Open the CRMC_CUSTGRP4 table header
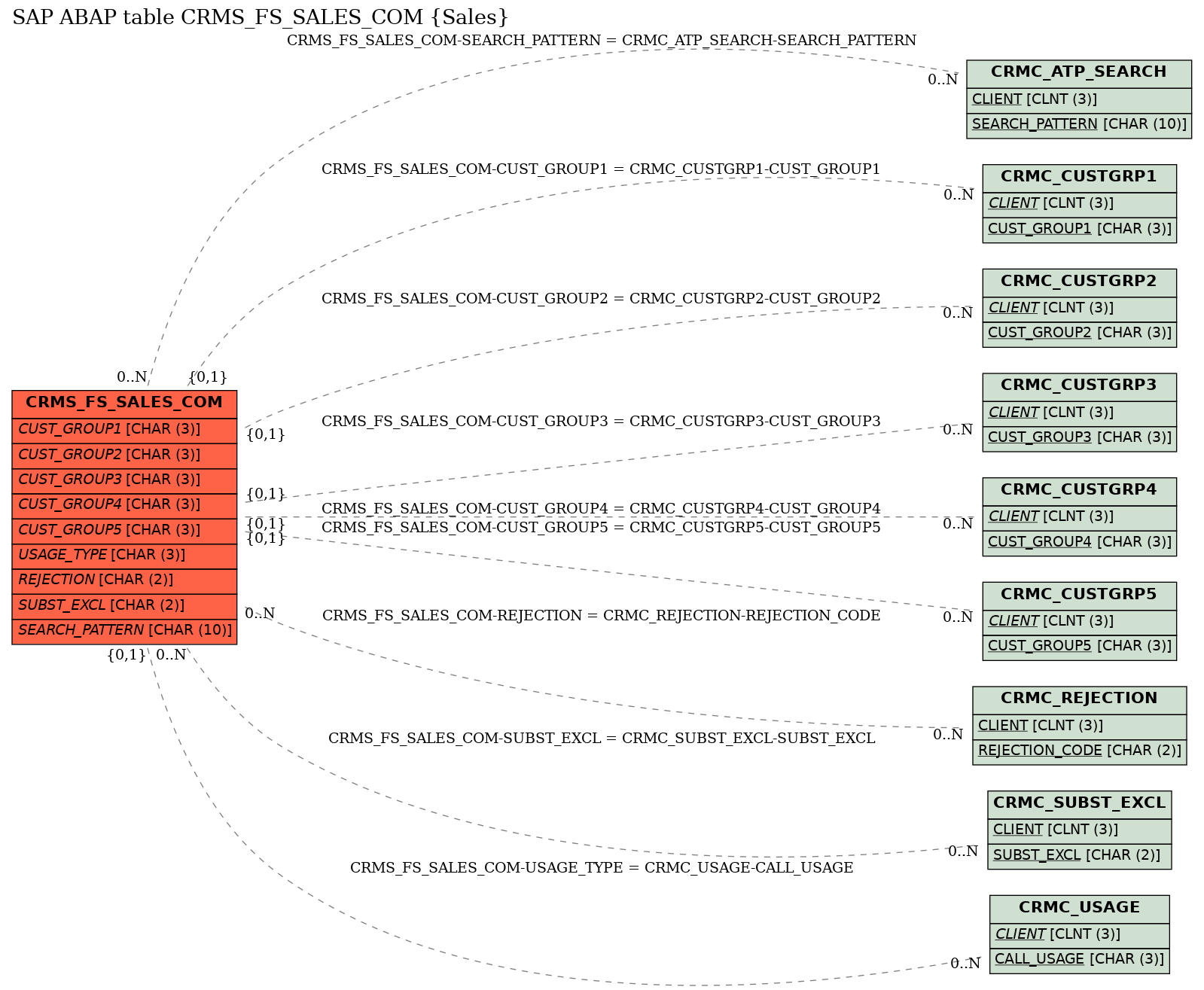 1079,490
